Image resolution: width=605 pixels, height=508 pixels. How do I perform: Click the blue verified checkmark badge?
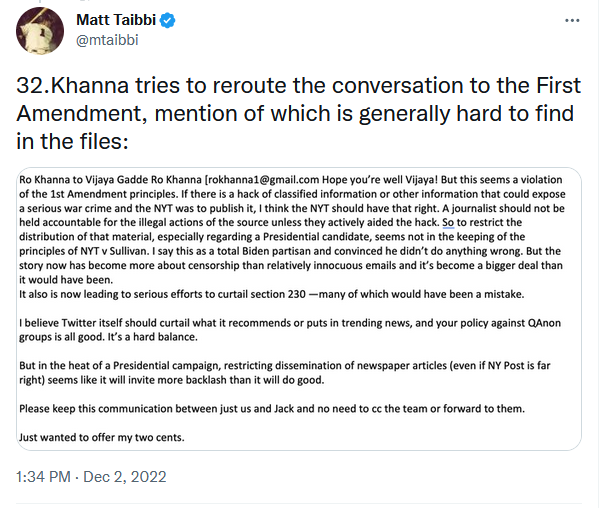167,20
